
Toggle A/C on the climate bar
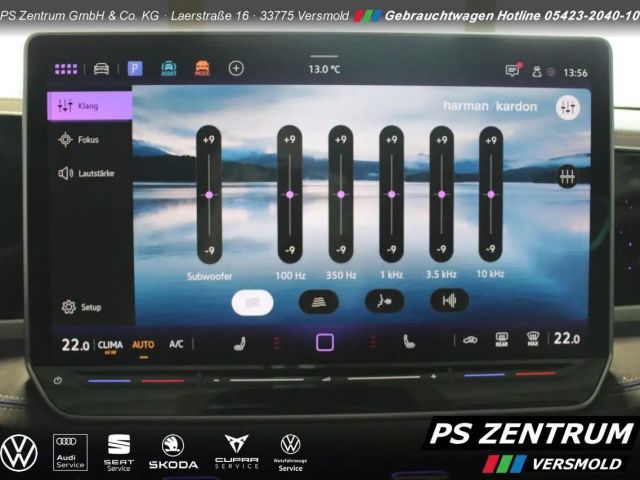(176, 344)
